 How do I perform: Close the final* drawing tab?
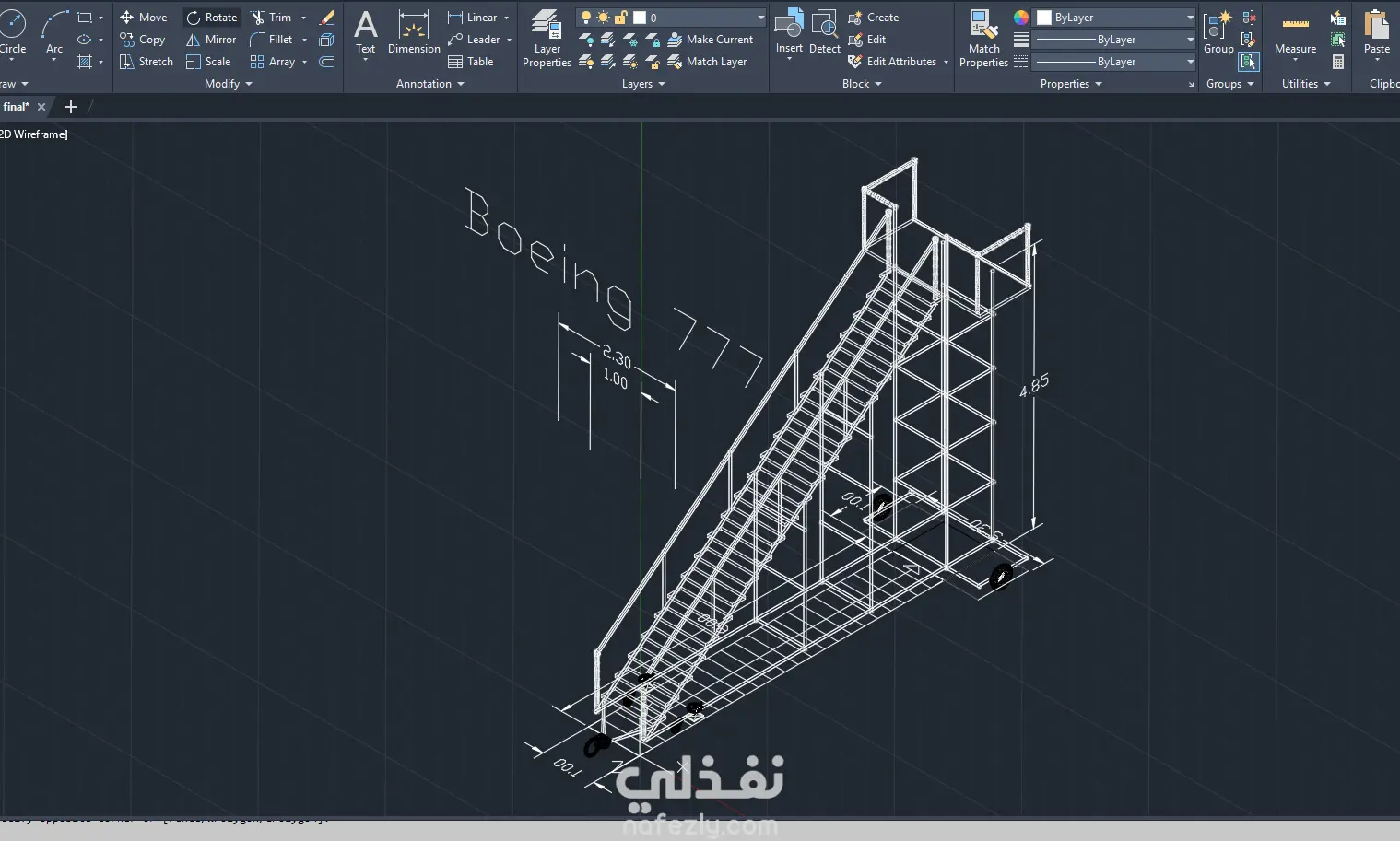[x=41, y=107]
